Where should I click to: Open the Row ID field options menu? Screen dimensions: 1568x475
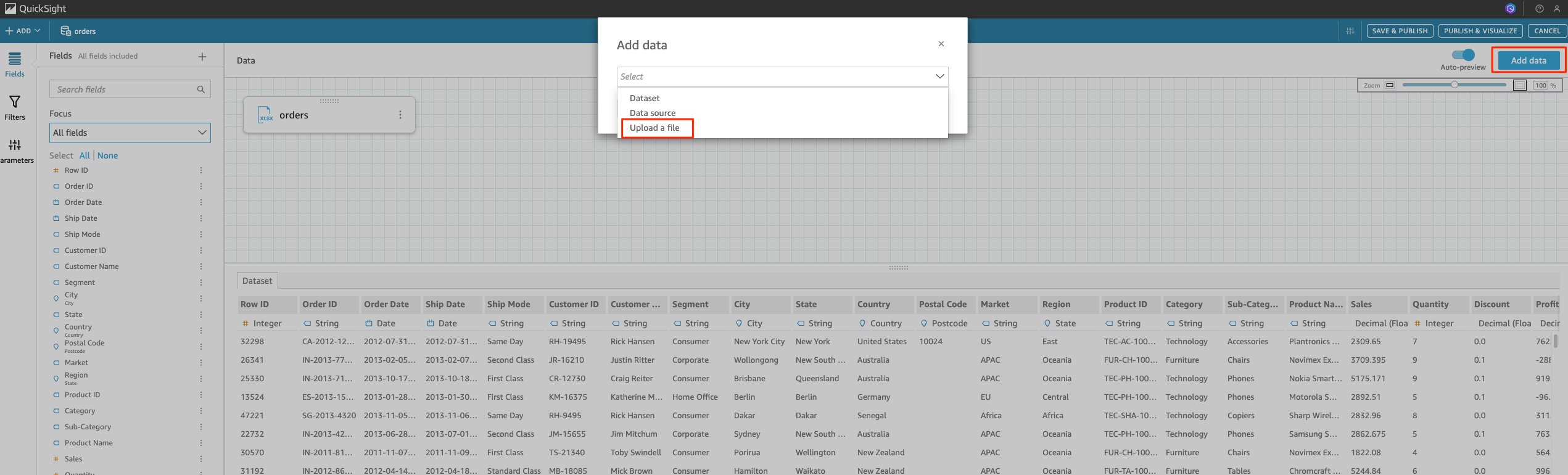[201, 170]
